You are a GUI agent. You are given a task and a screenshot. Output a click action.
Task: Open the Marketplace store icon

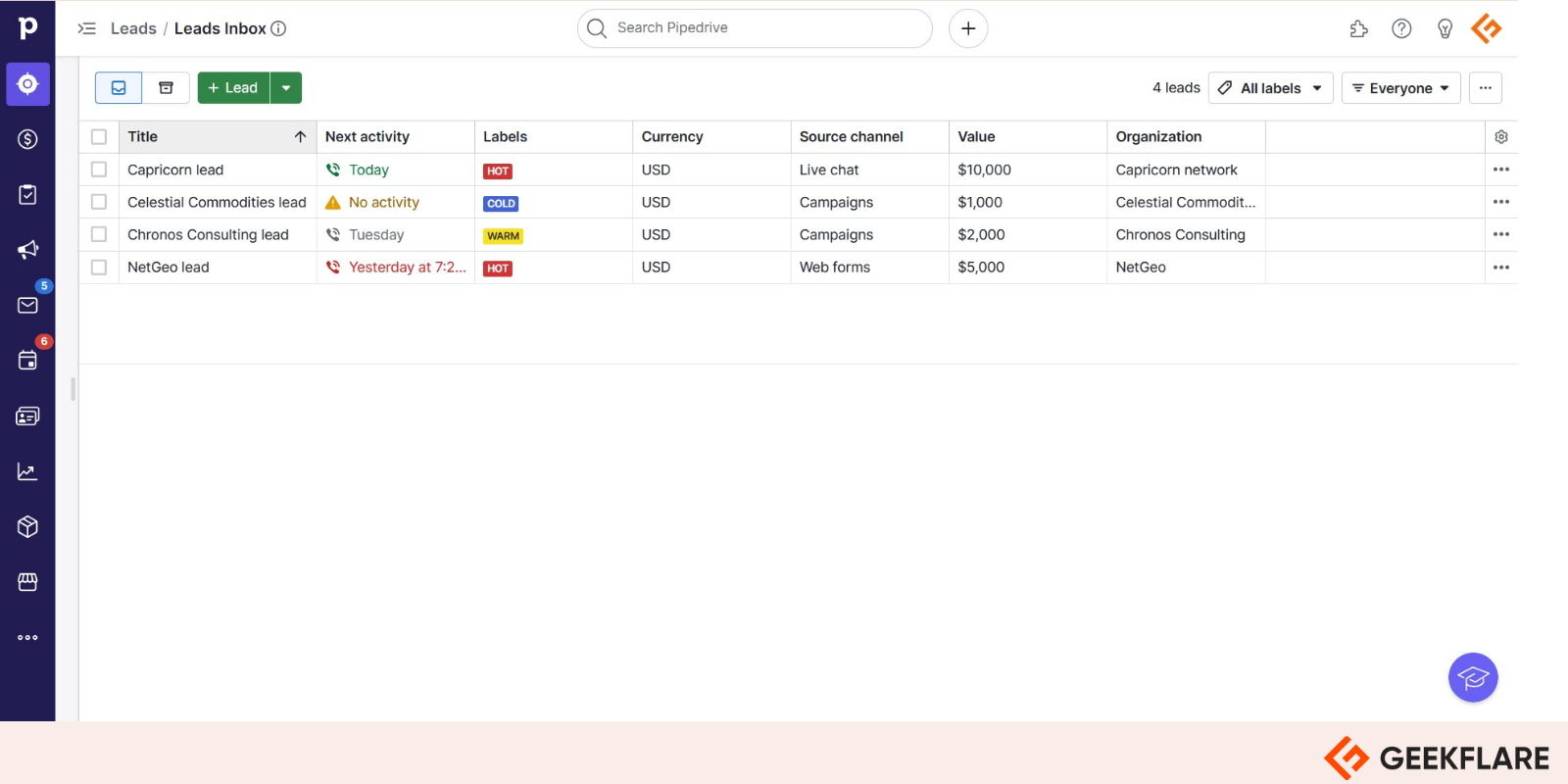[27, 582]
